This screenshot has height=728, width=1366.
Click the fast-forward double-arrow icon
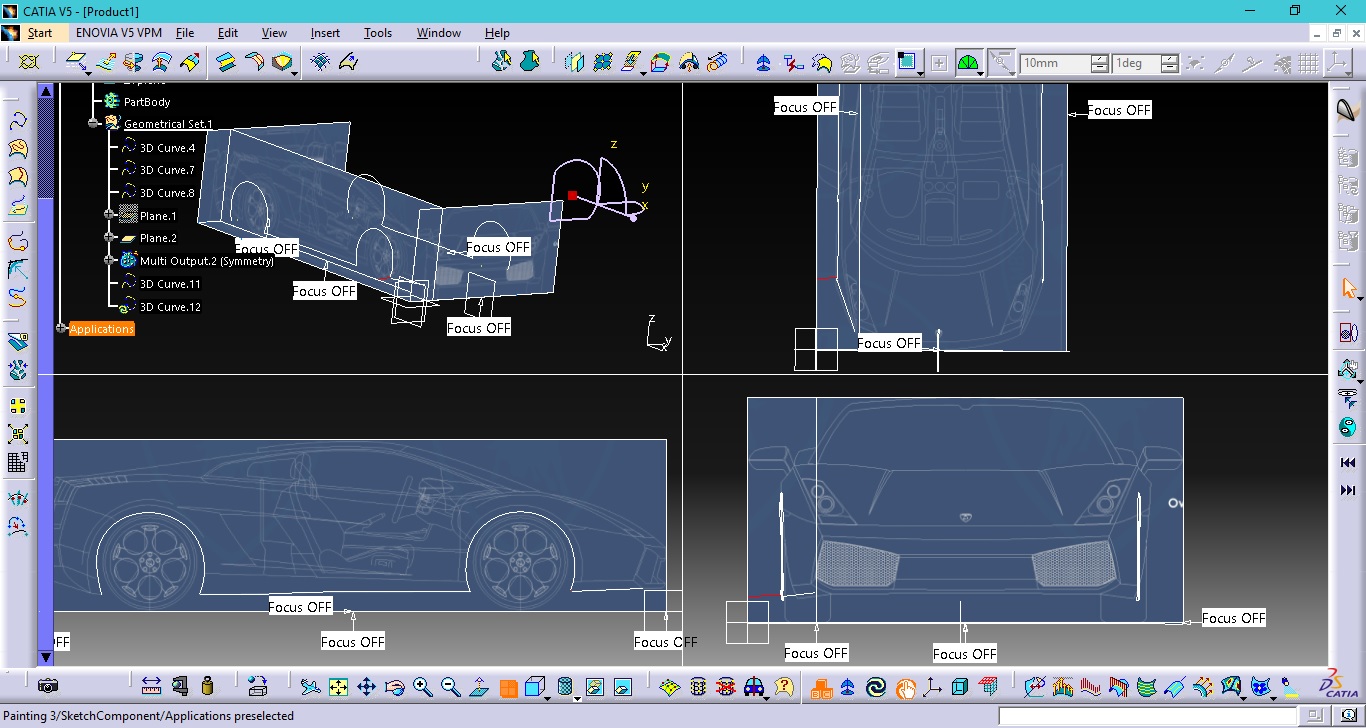1347,490
